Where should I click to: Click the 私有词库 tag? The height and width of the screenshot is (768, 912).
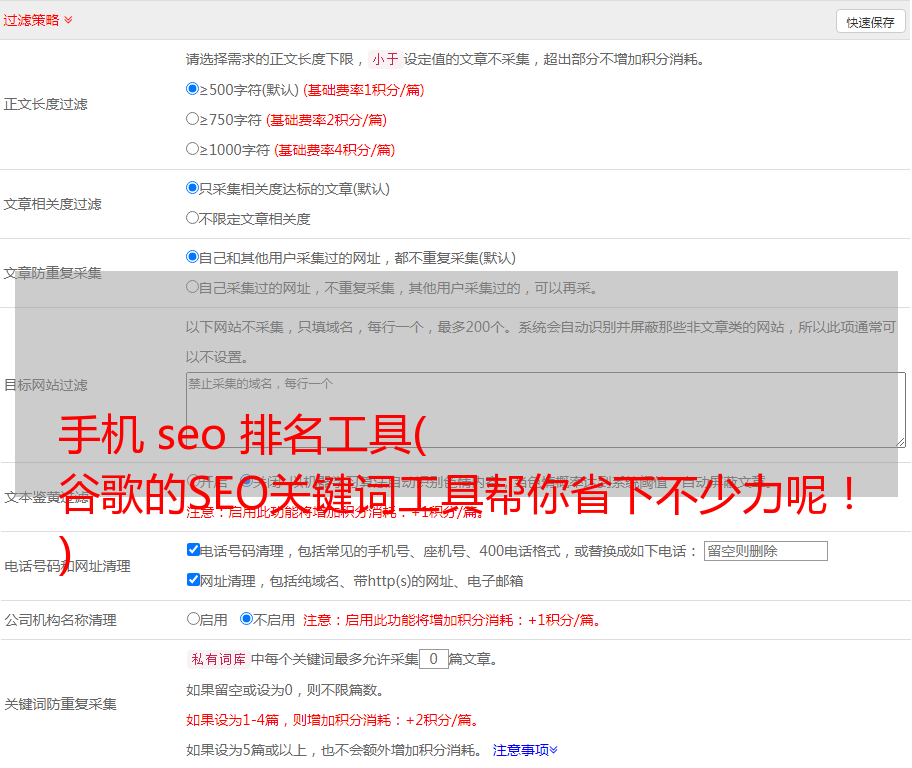(219, 659)
